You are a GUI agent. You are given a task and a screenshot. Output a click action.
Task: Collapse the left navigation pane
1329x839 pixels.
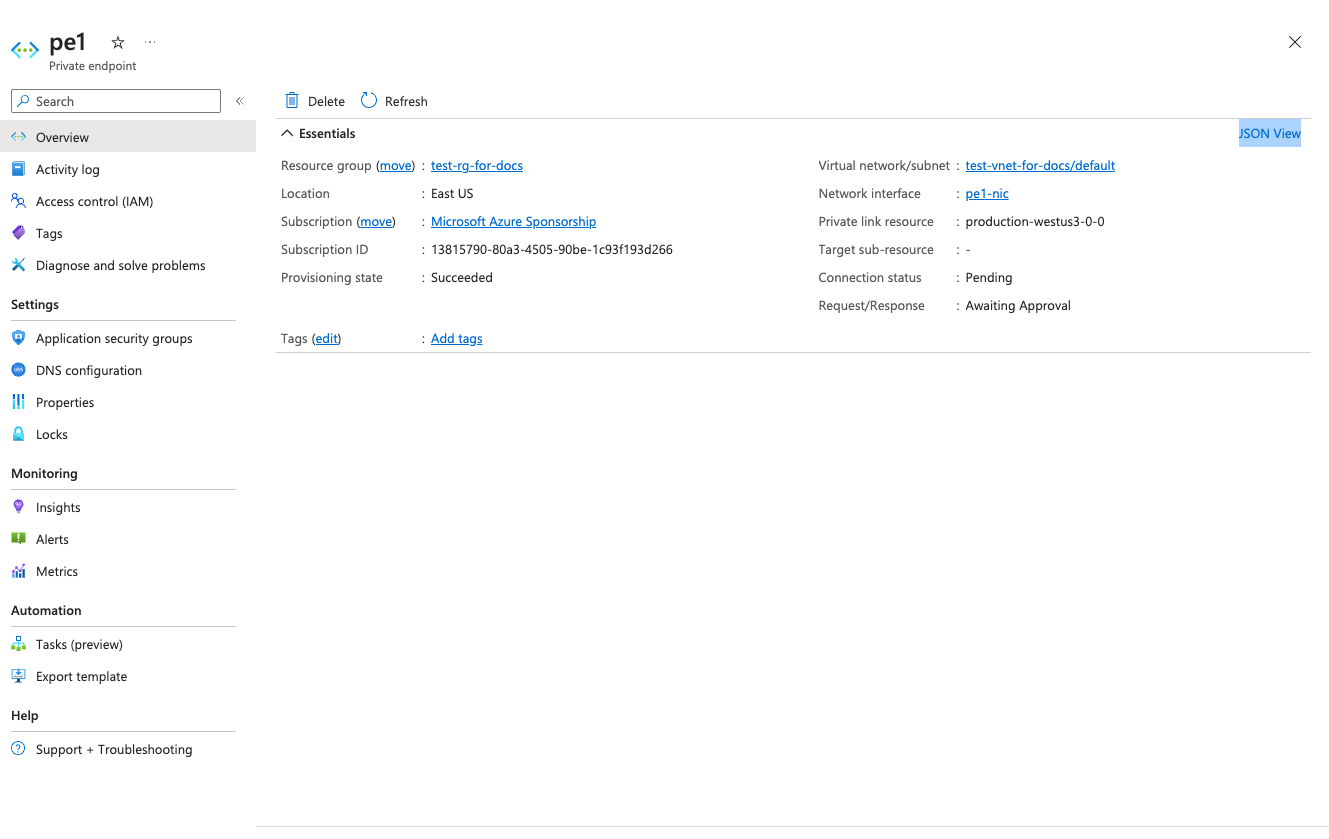239,100
